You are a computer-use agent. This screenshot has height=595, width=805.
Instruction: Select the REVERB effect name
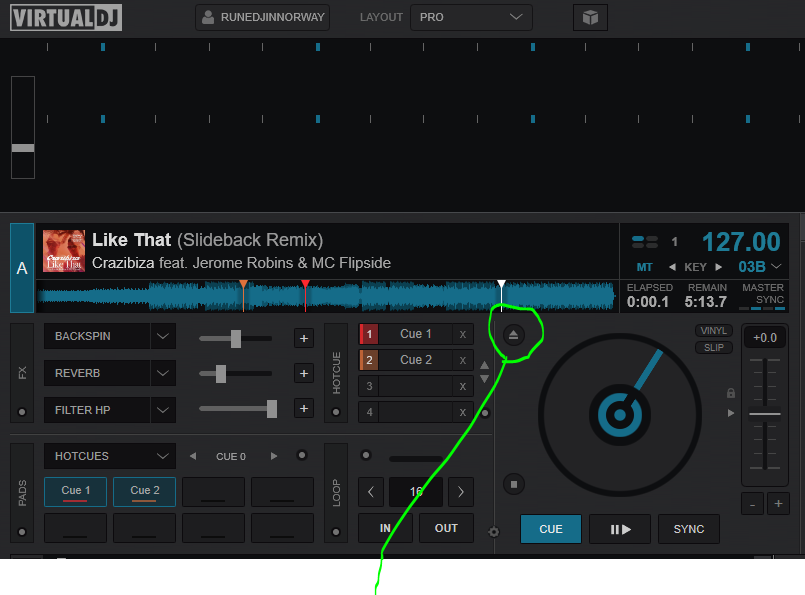[x=97, y=373]
